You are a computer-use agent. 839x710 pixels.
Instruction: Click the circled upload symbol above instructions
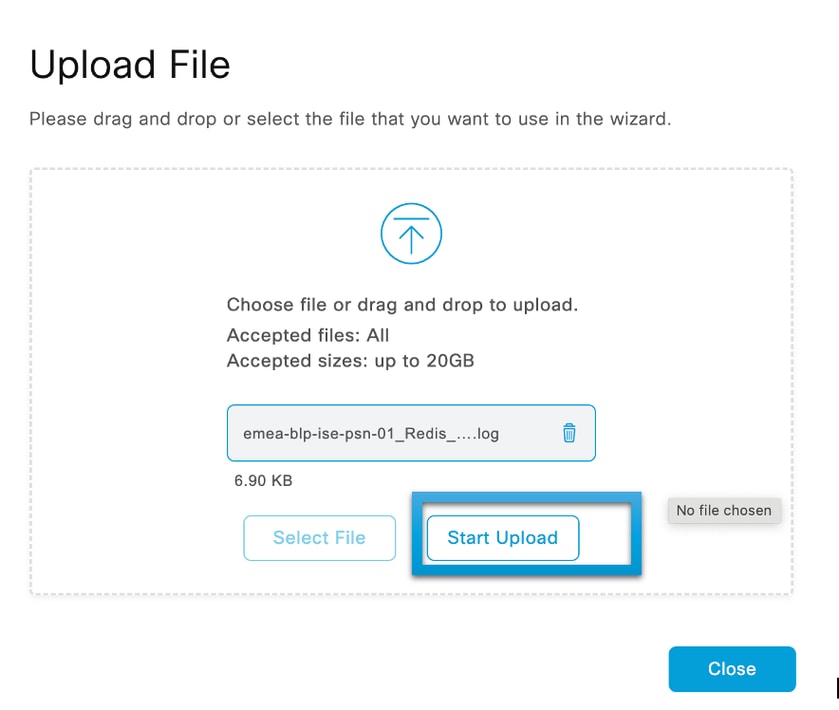click(411, 233)
